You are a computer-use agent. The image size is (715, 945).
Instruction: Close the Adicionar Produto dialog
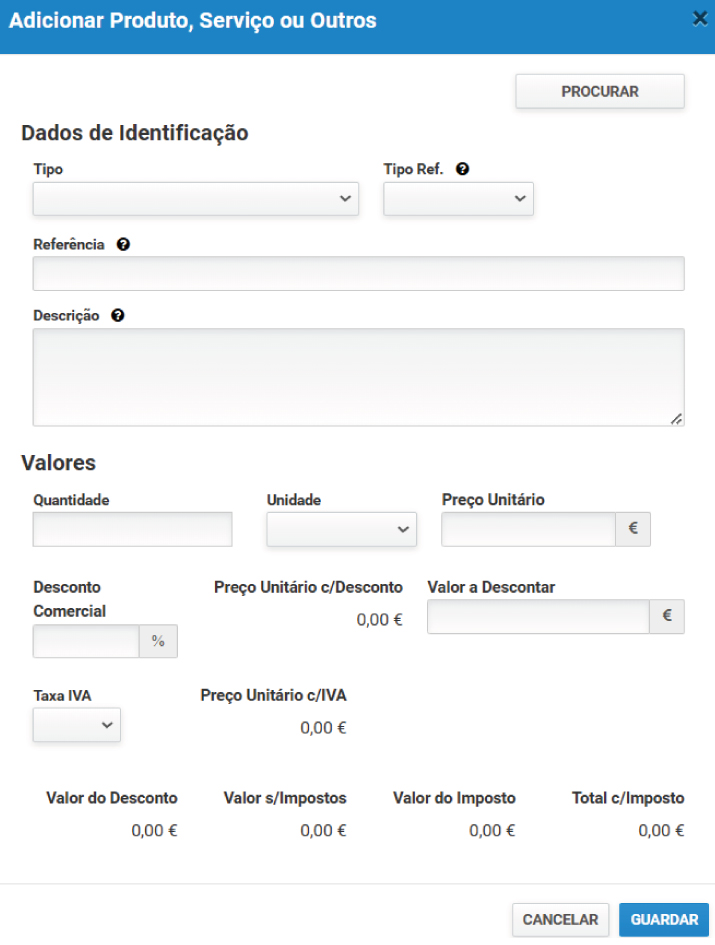[700, 19]
